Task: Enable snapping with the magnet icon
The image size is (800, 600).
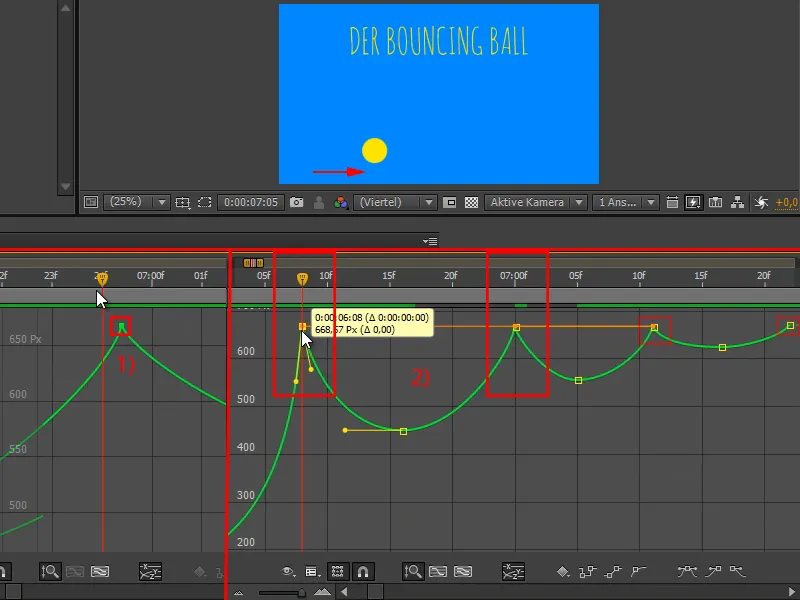Action: pos(361,571)
